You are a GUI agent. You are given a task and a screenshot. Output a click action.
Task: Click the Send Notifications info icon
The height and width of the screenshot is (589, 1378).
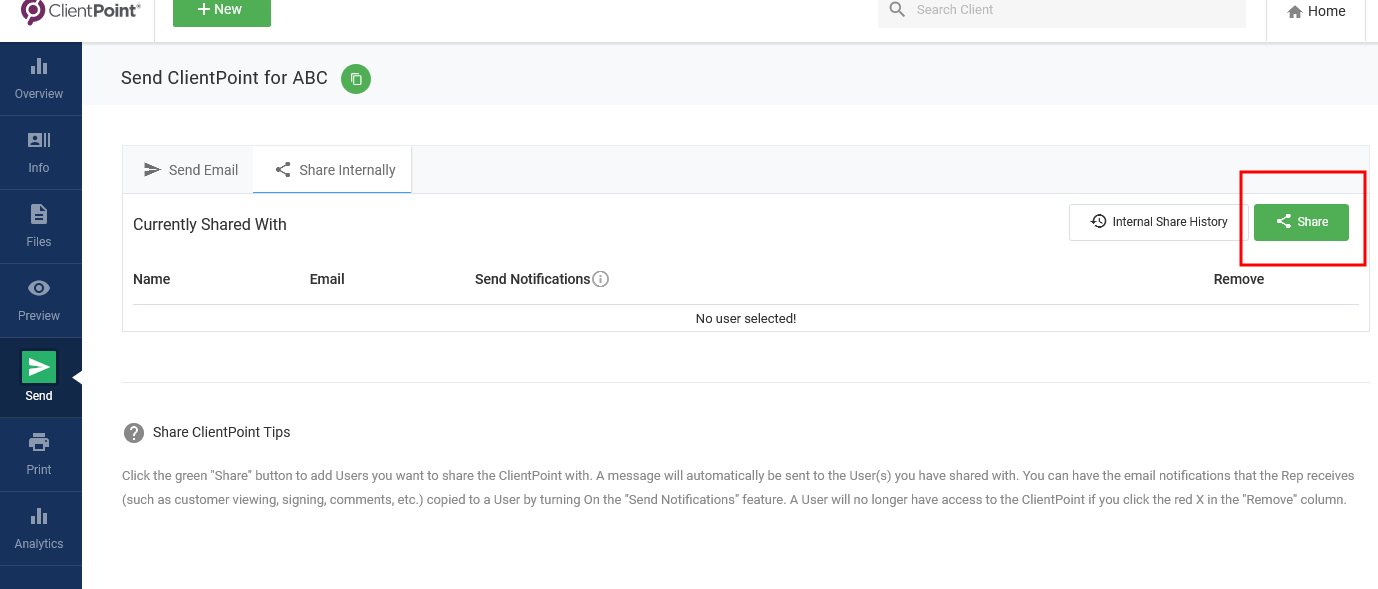pyautogui.click(x=601, y=279)
